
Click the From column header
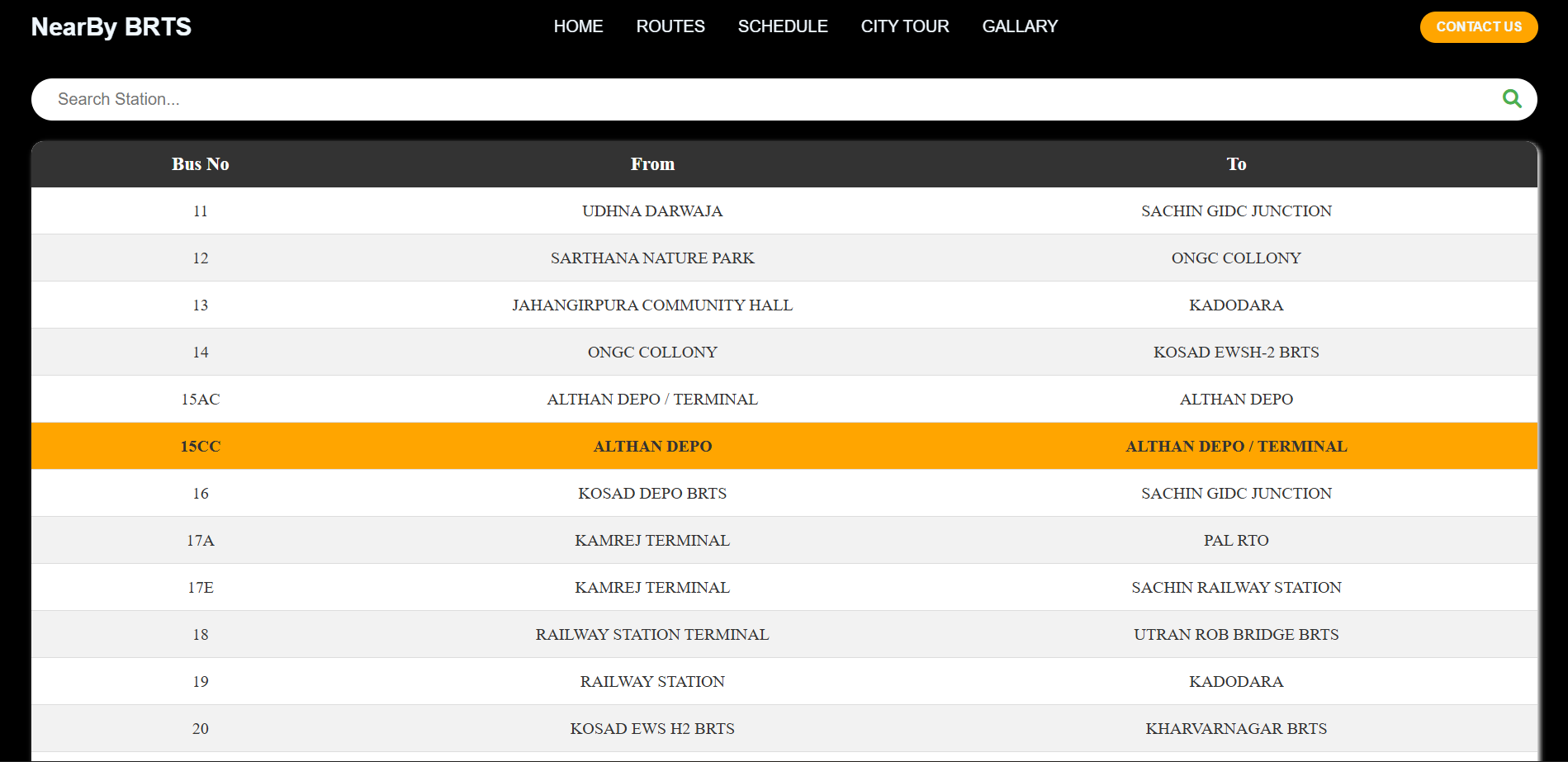pos(652,164)
